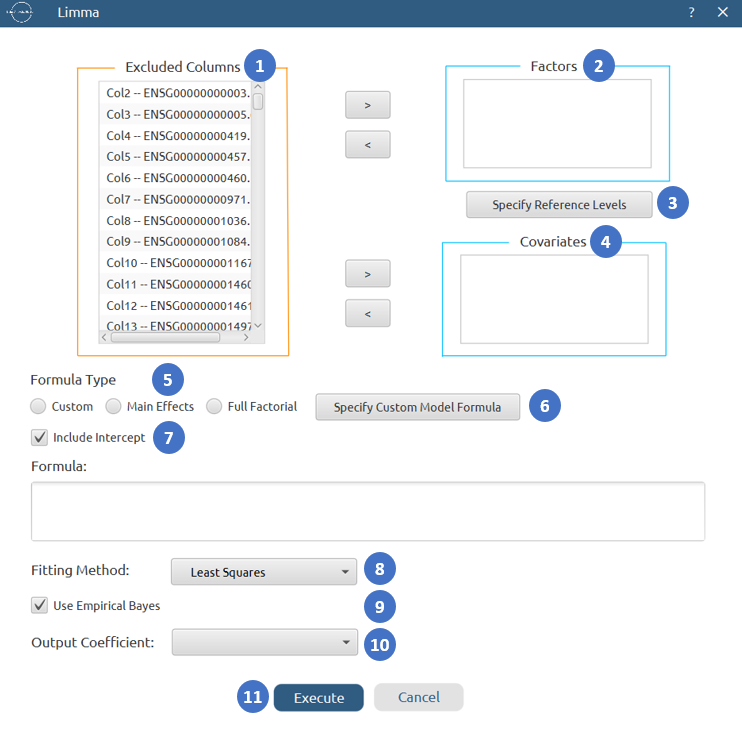
Task: Click inside the Formula text box
Action: [x=368, y=511]
